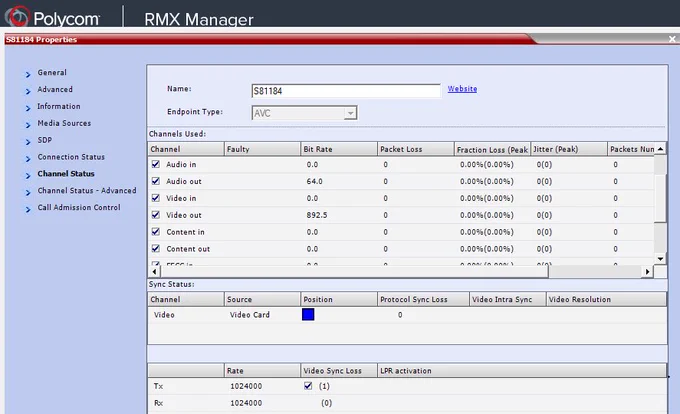Click the Polycom logo icon
Viewport: 680px width, 414px height.
click(16, 16)
